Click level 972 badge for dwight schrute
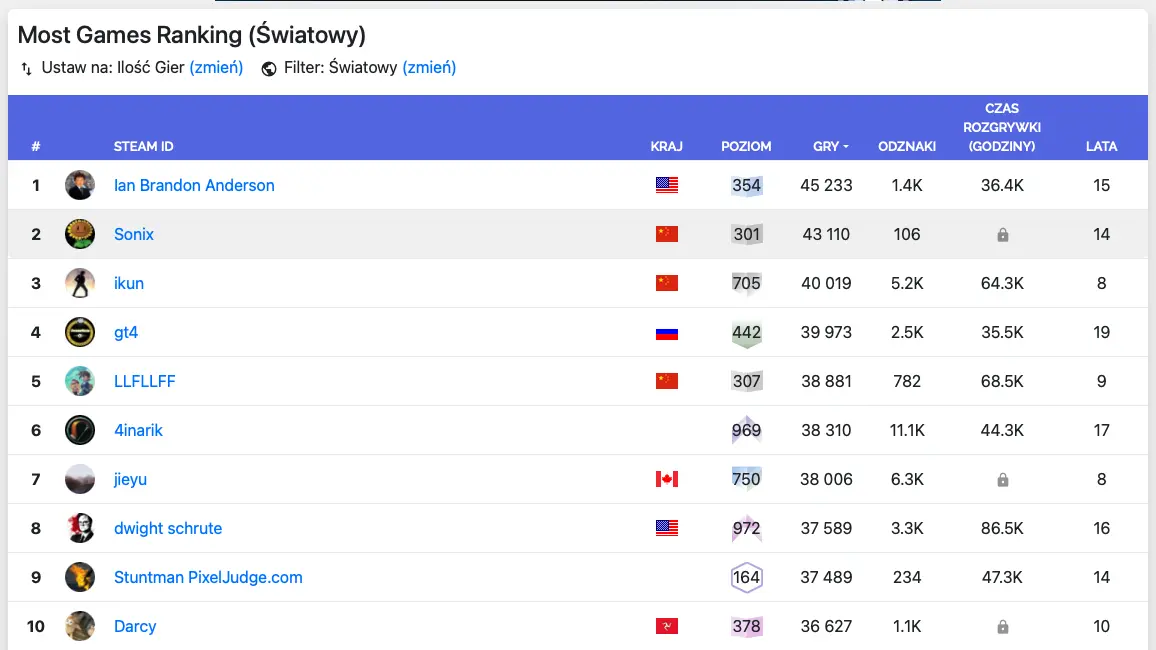Screen dimensions: 1156x650 coord(746,528)
